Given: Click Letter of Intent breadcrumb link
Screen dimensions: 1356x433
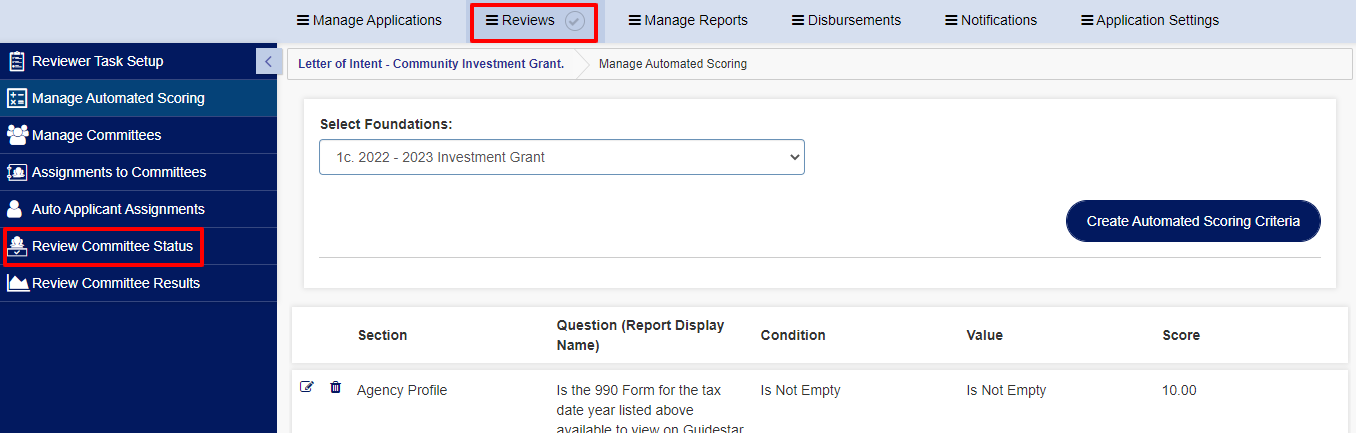Looking at the screenshot, I should coord(431,64).
